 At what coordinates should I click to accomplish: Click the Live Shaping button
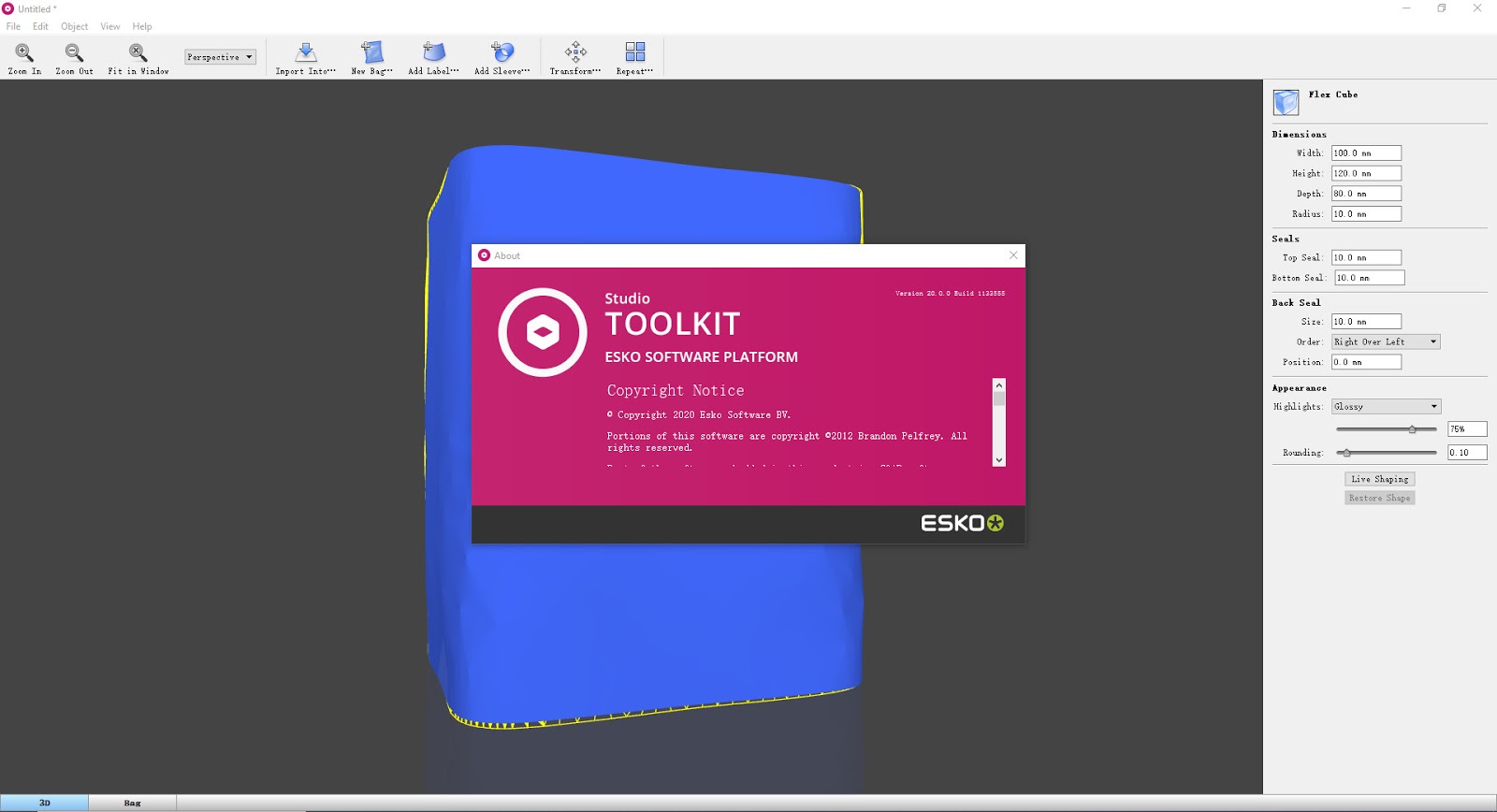1379,479
